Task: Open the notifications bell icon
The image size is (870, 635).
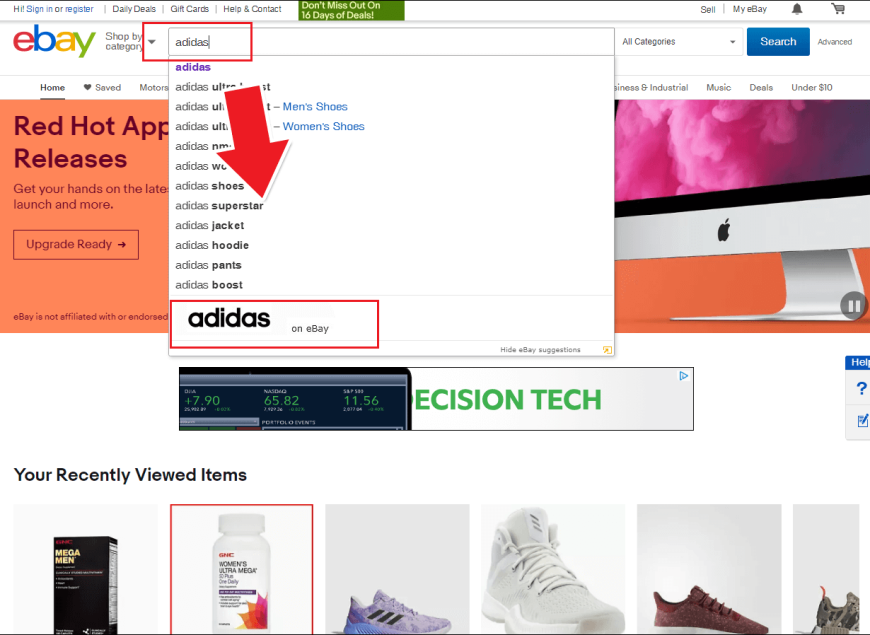Action: point(797,9)
